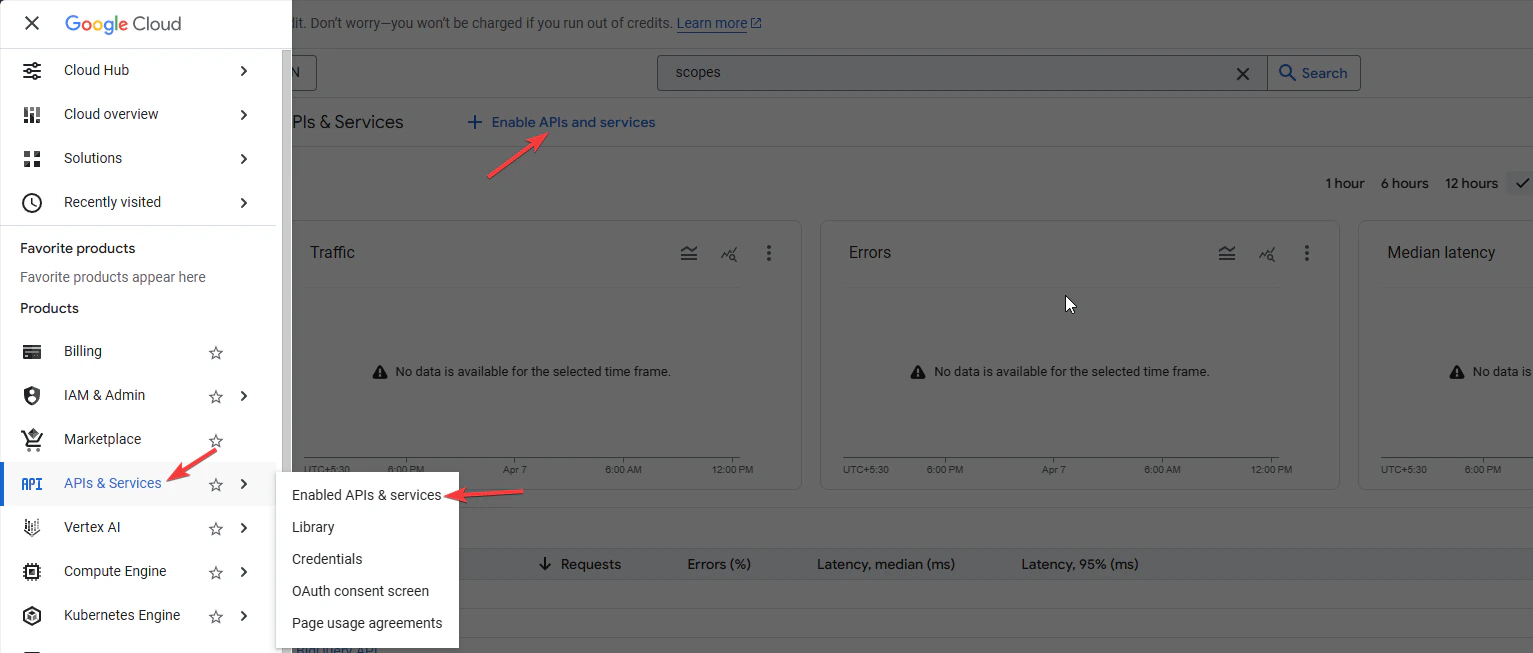The image size is (1533, 653).
Task: Pin Kubernetes Engine with its star
Action: [216, 616]
